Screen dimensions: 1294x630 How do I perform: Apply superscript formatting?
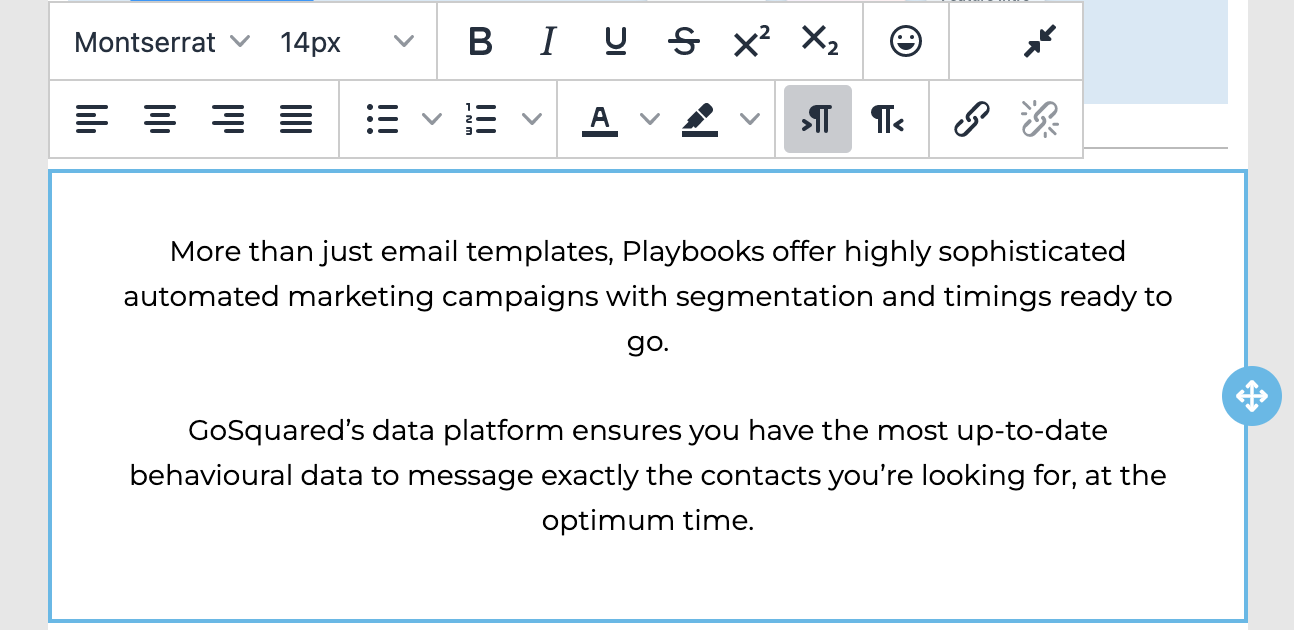click(752, 42)
